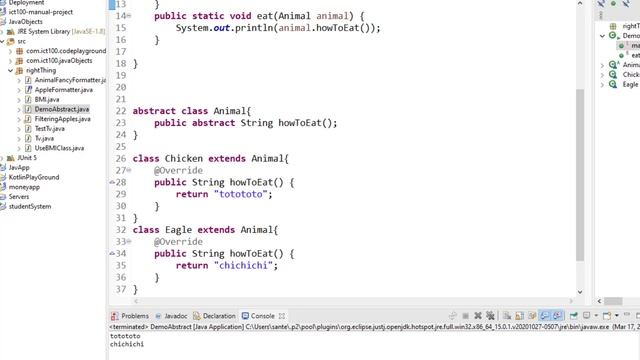The image size is (640, 360).
Task: Collapse the Chicken howToEat fold at line 27
Action: [x=129, y=170]
